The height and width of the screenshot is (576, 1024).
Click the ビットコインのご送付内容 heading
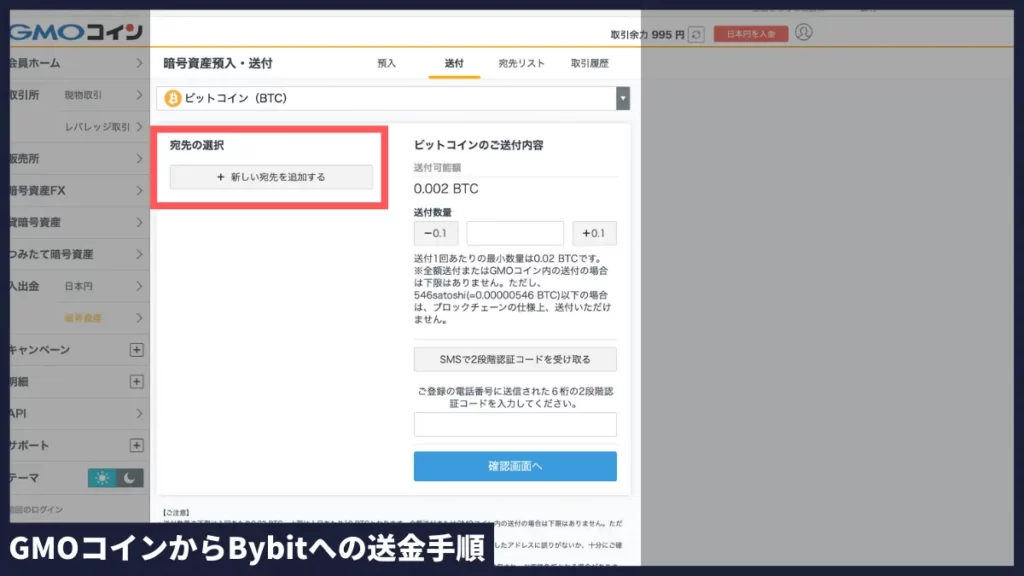coord(479,145)
